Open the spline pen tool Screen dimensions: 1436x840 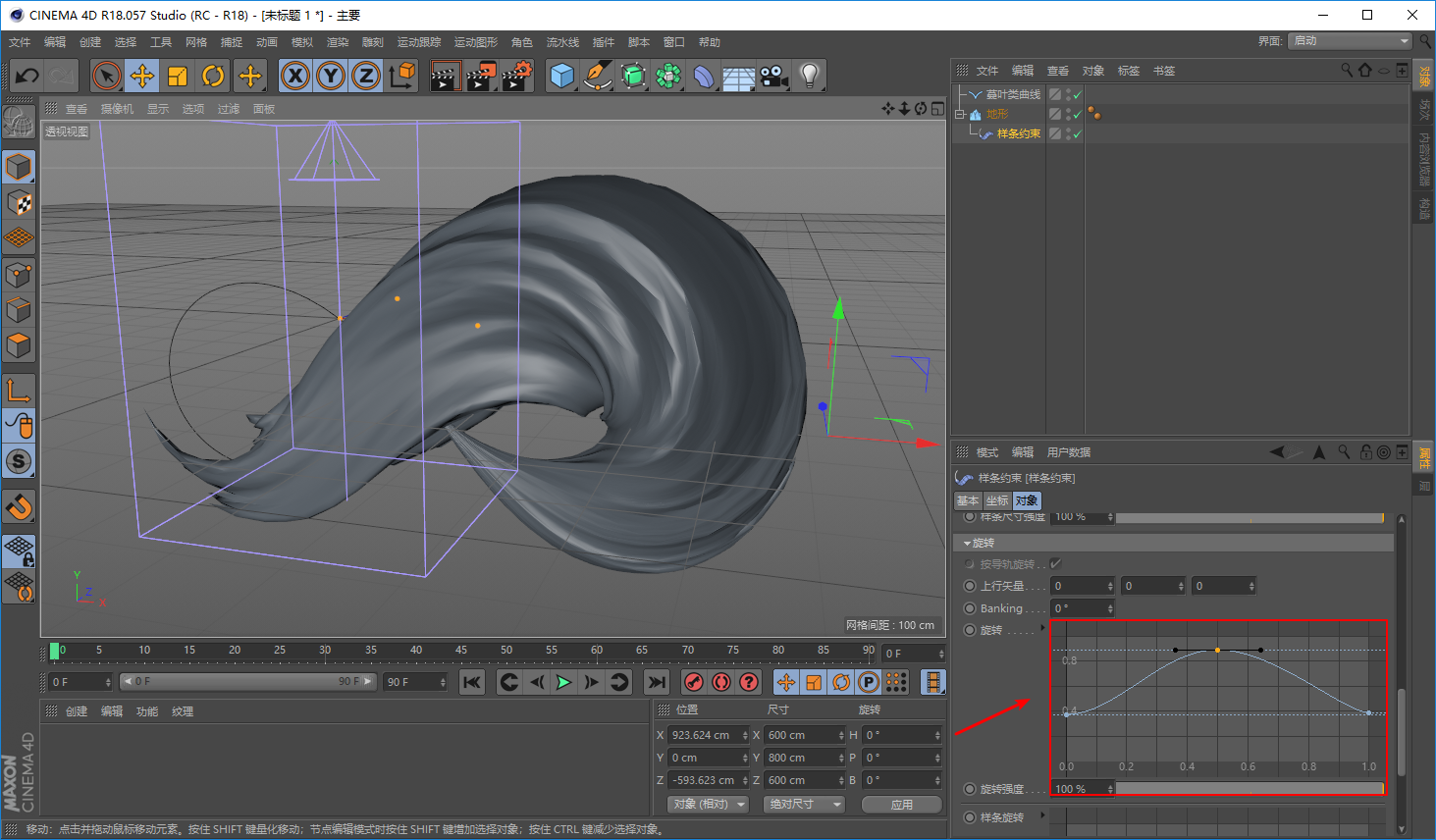click(x=598, y=76)
